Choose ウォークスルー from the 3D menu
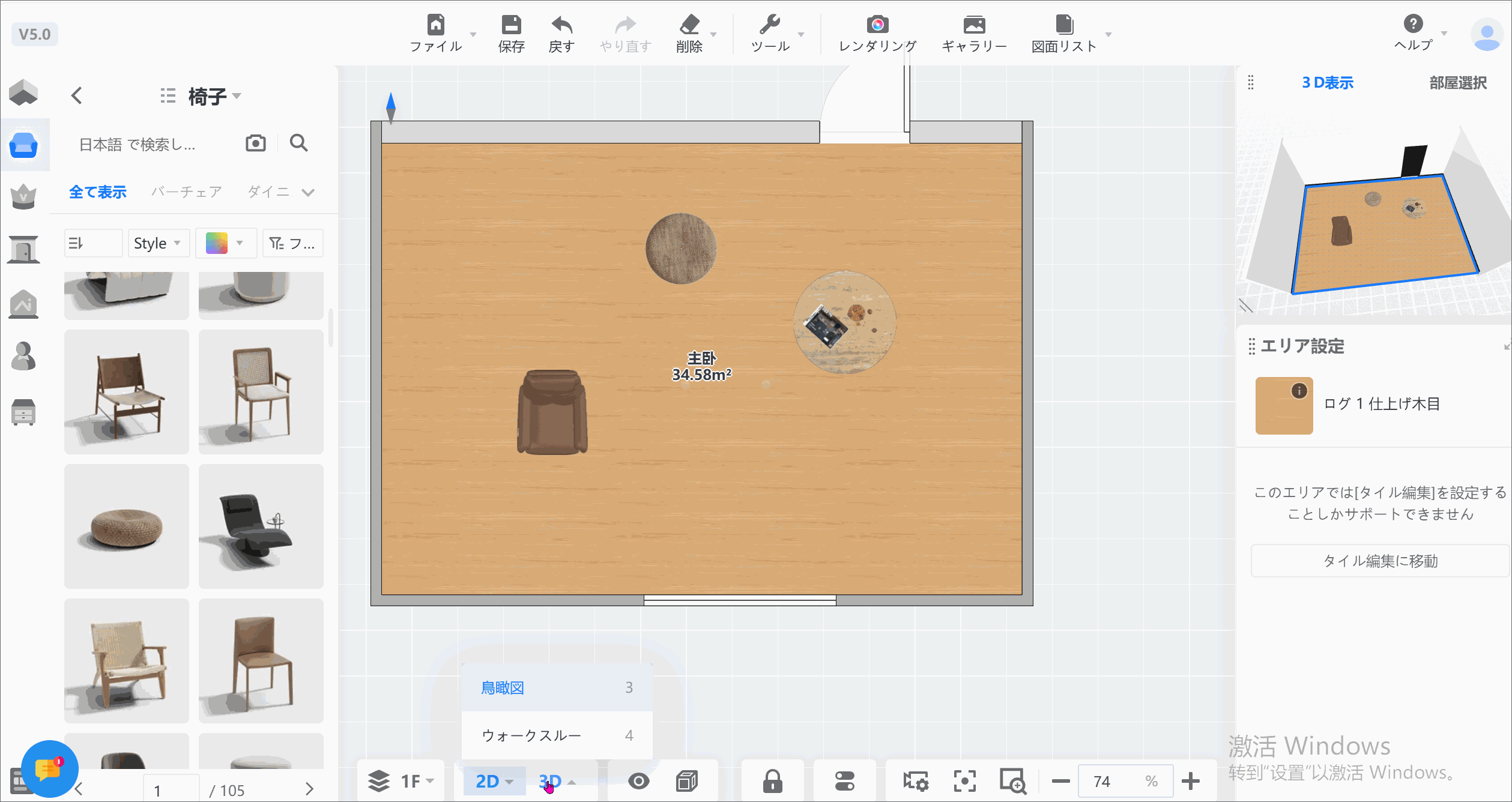Viewport: 1512px width, 802px height. point(557,735)
